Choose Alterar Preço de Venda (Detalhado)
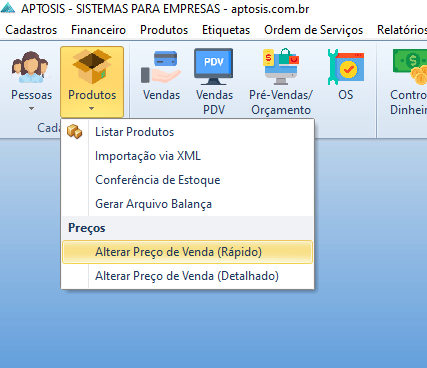427x368 pixels. [187, 276]
